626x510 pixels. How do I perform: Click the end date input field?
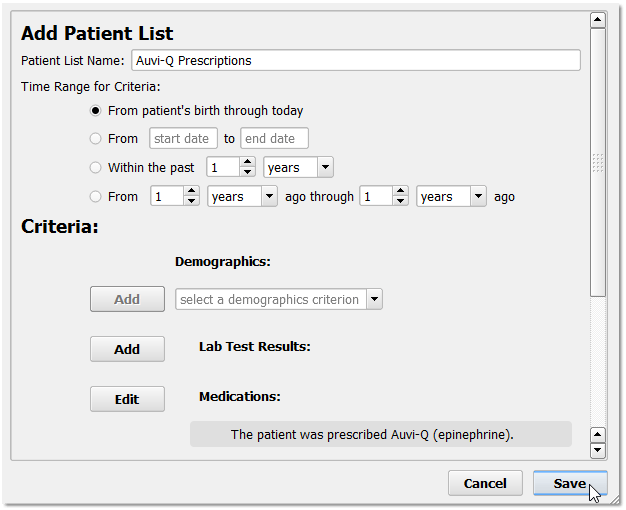274,139
